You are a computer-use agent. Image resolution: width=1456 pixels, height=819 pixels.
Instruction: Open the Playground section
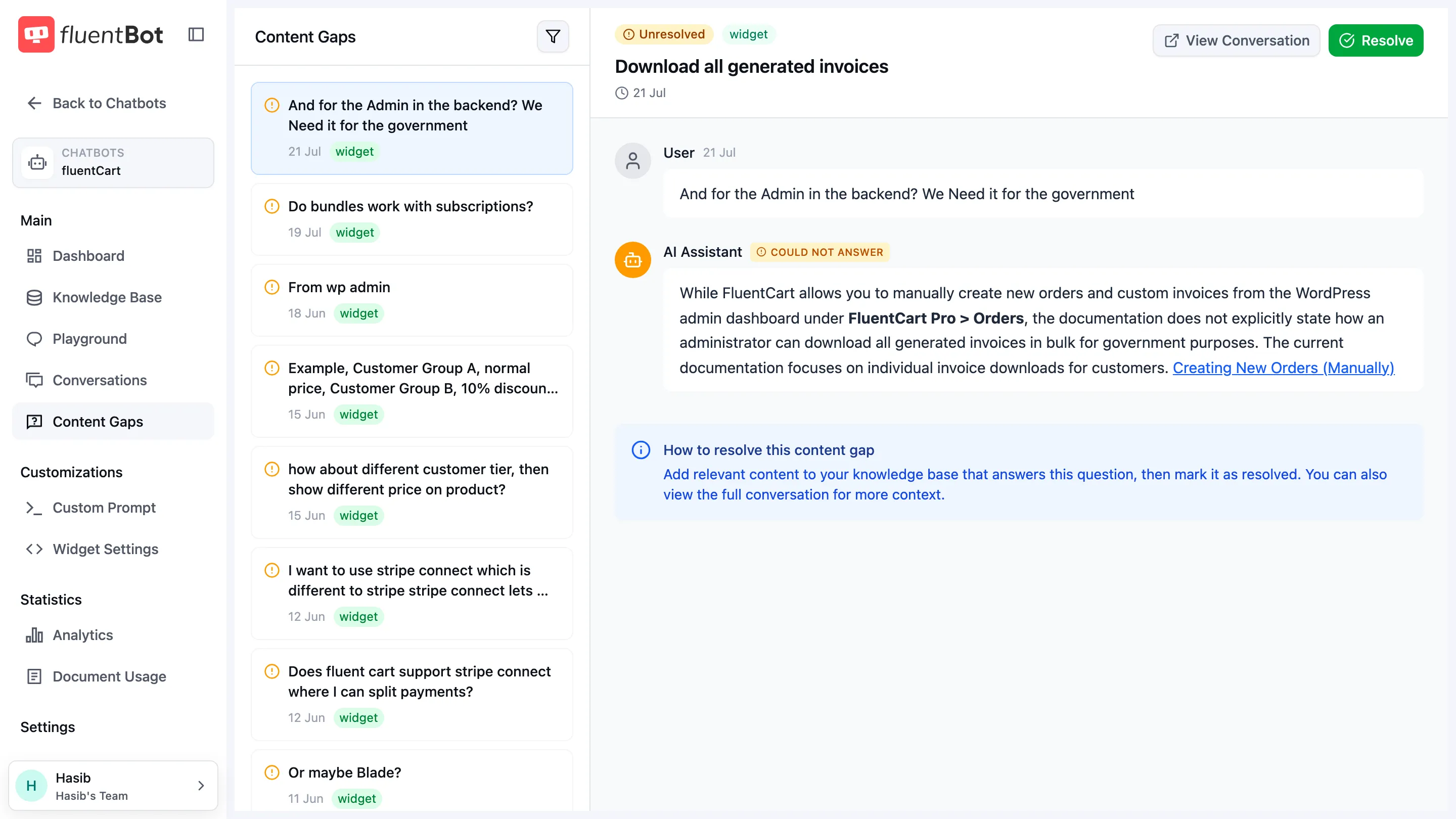[113, 339]
